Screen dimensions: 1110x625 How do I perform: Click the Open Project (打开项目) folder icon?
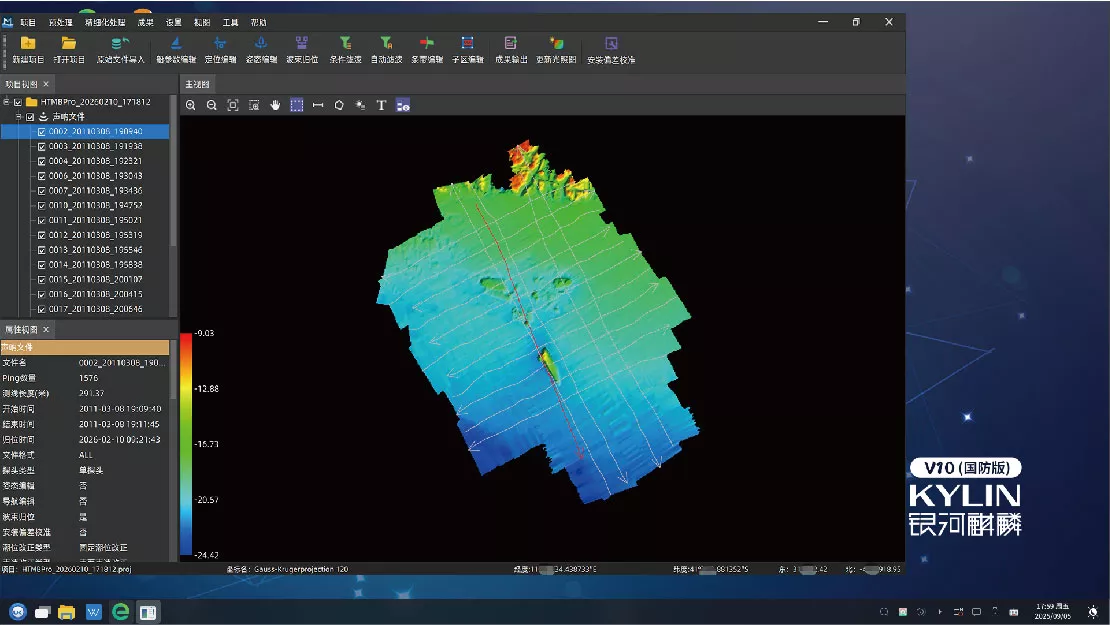tap(69, 44)
